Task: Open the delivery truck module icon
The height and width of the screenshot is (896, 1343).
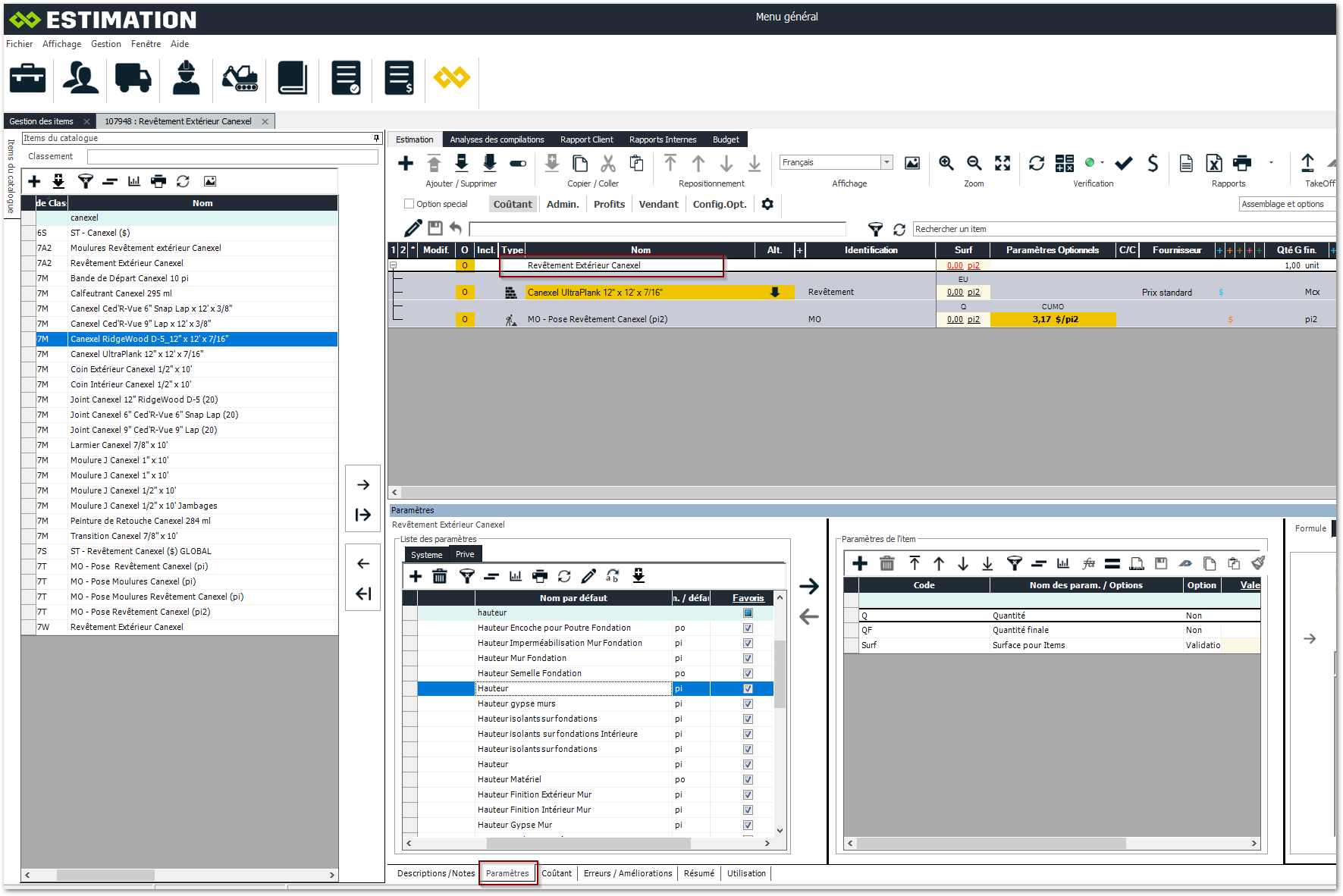Action: click(133, 77)
